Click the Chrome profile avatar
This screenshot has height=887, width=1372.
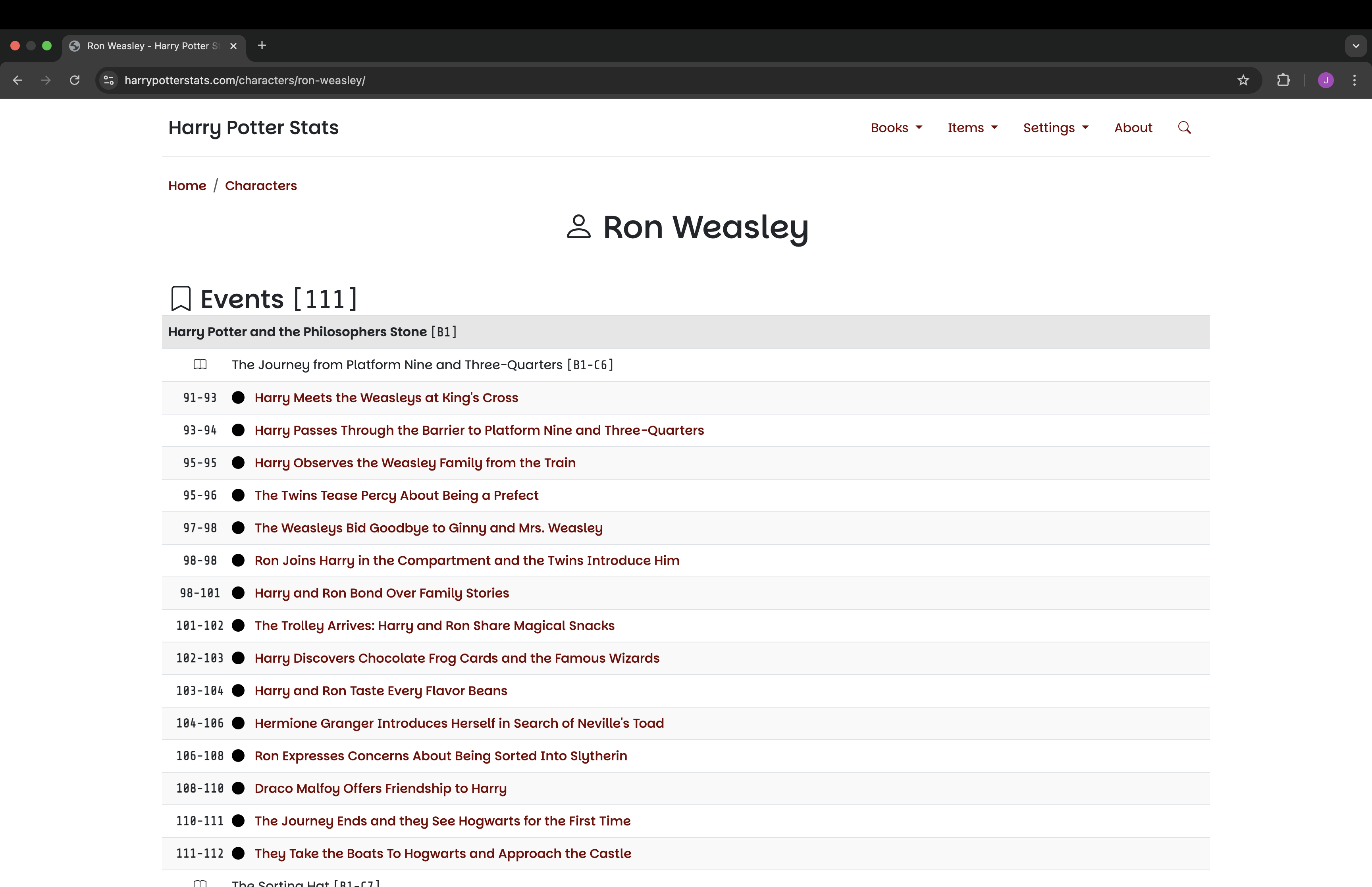tap(1326, 80)
